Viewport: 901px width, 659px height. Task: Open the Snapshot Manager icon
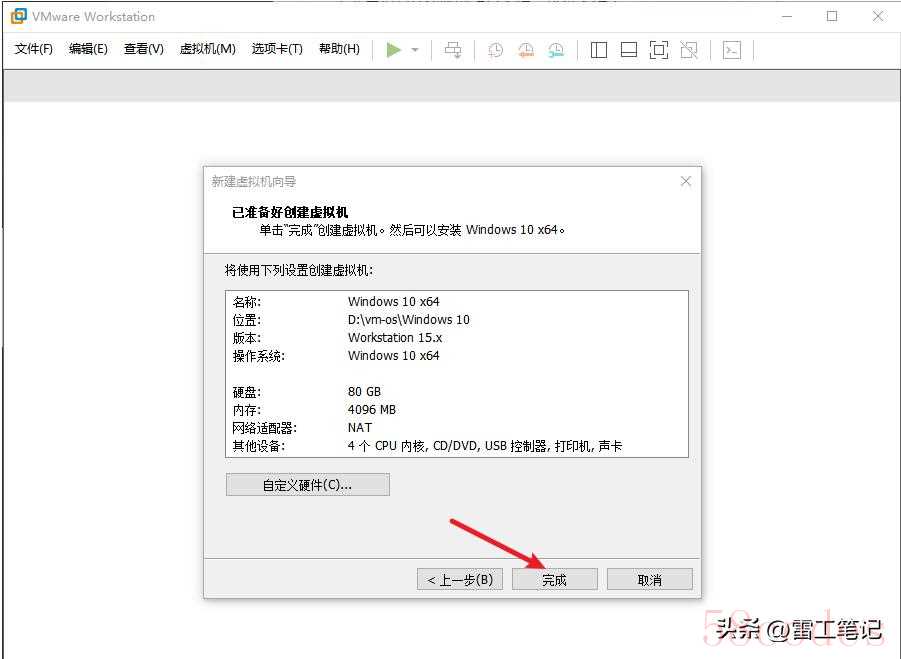[x=556, y=50]
